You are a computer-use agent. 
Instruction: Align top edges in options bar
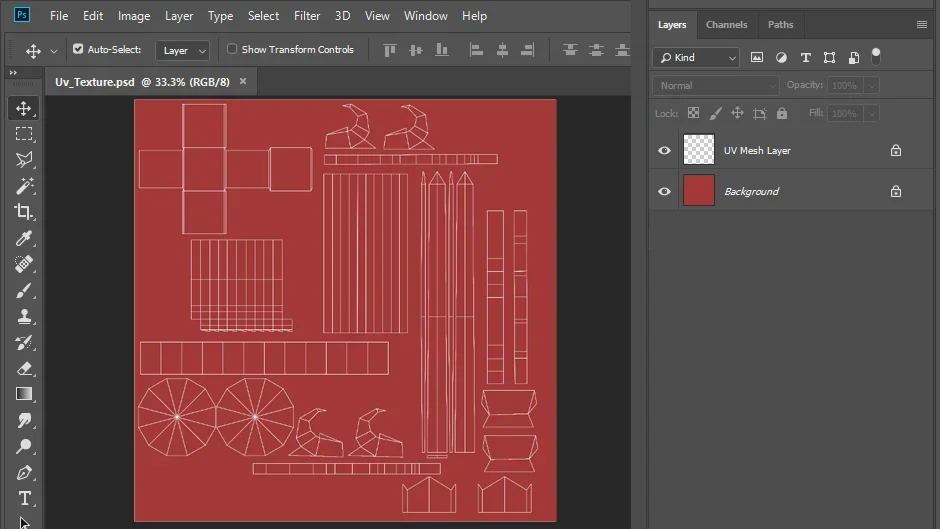coord(390,50)
